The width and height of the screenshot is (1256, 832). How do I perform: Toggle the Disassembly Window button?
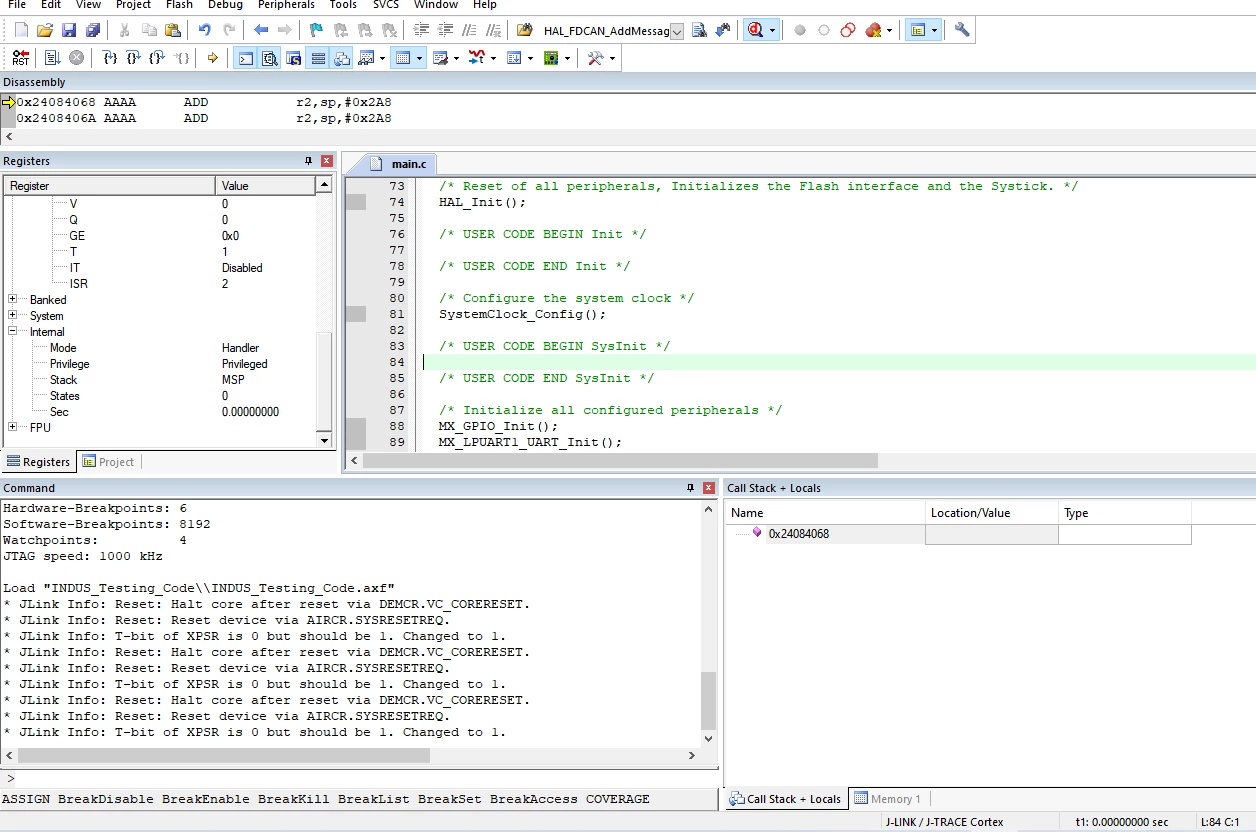pos(269,58)
